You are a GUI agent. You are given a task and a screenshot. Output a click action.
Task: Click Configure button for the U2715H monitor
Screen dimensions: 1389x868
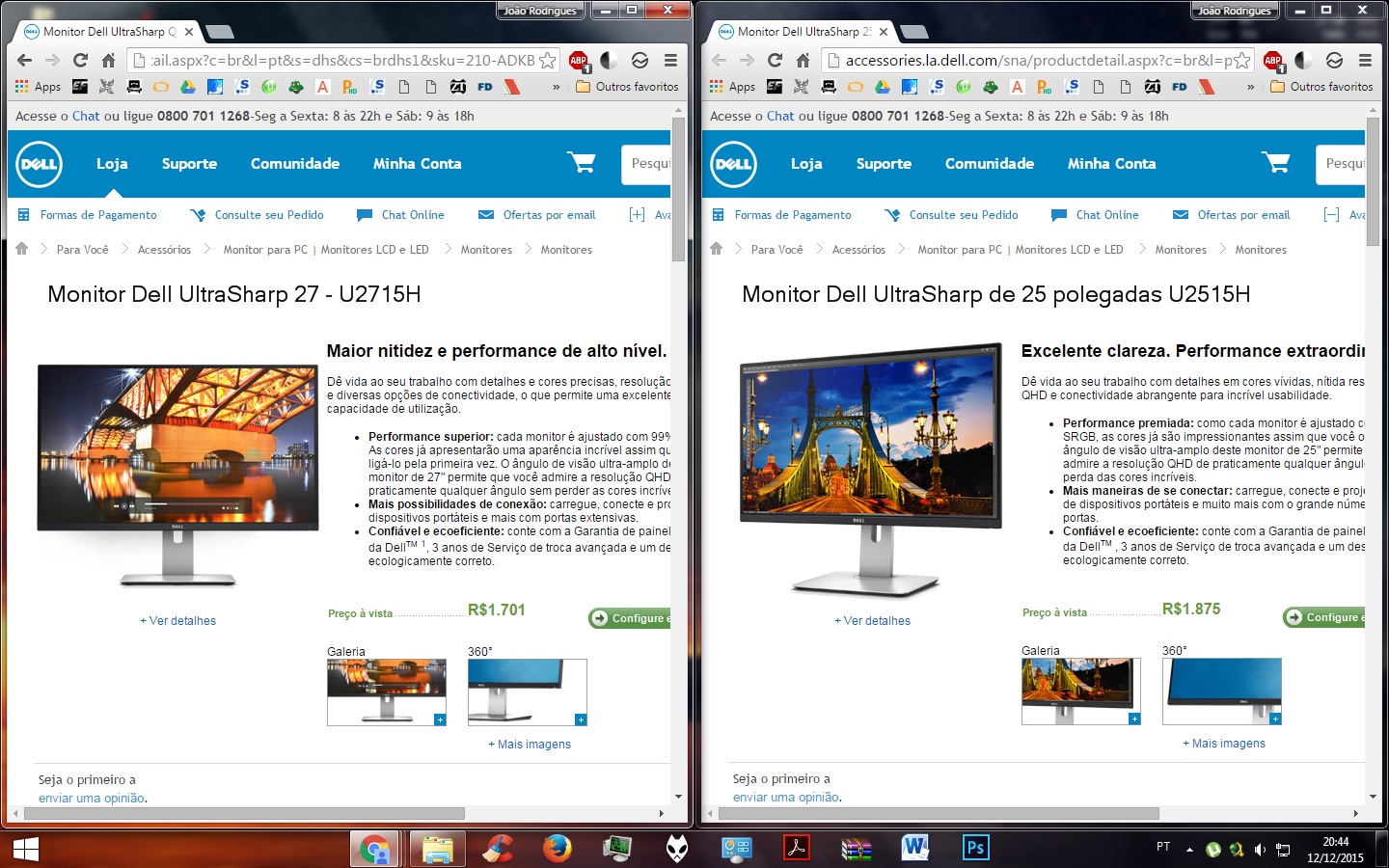point(630,618)
